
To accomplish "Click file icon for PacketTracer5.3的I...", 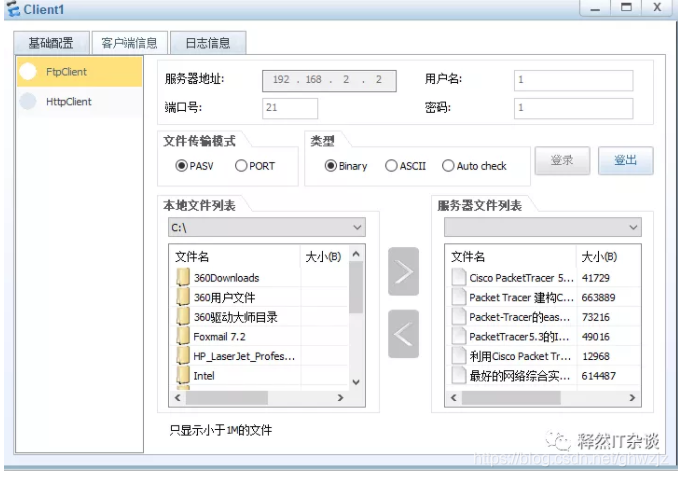I will point(458,336).
